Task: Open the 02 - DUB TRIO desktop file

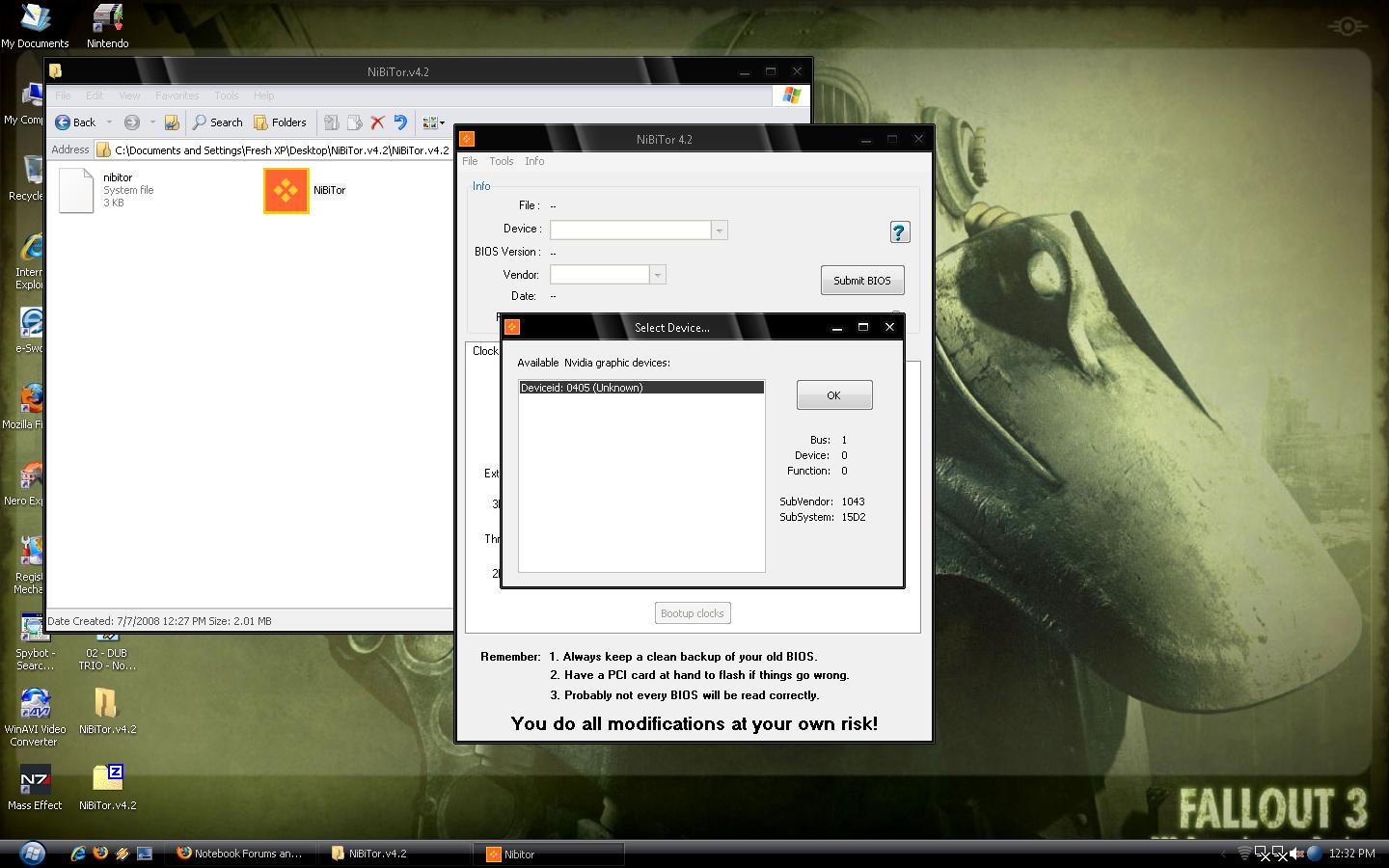Action: pos(107,653)
